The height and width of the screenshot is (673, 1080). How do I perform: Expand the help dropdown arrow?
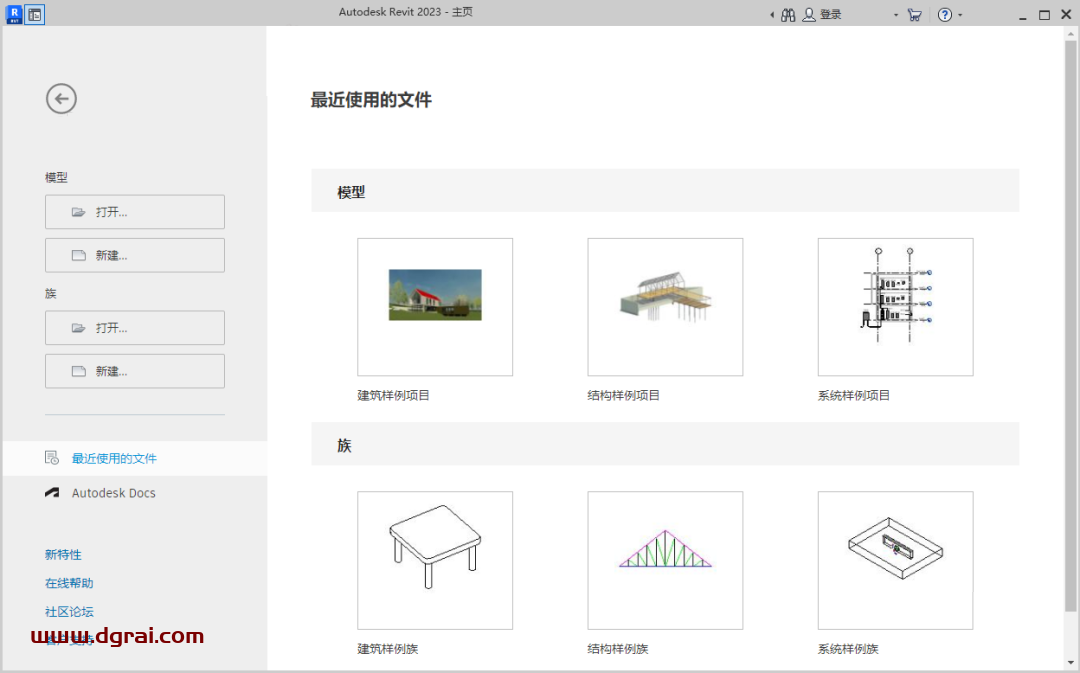click(x=960, y=15)
